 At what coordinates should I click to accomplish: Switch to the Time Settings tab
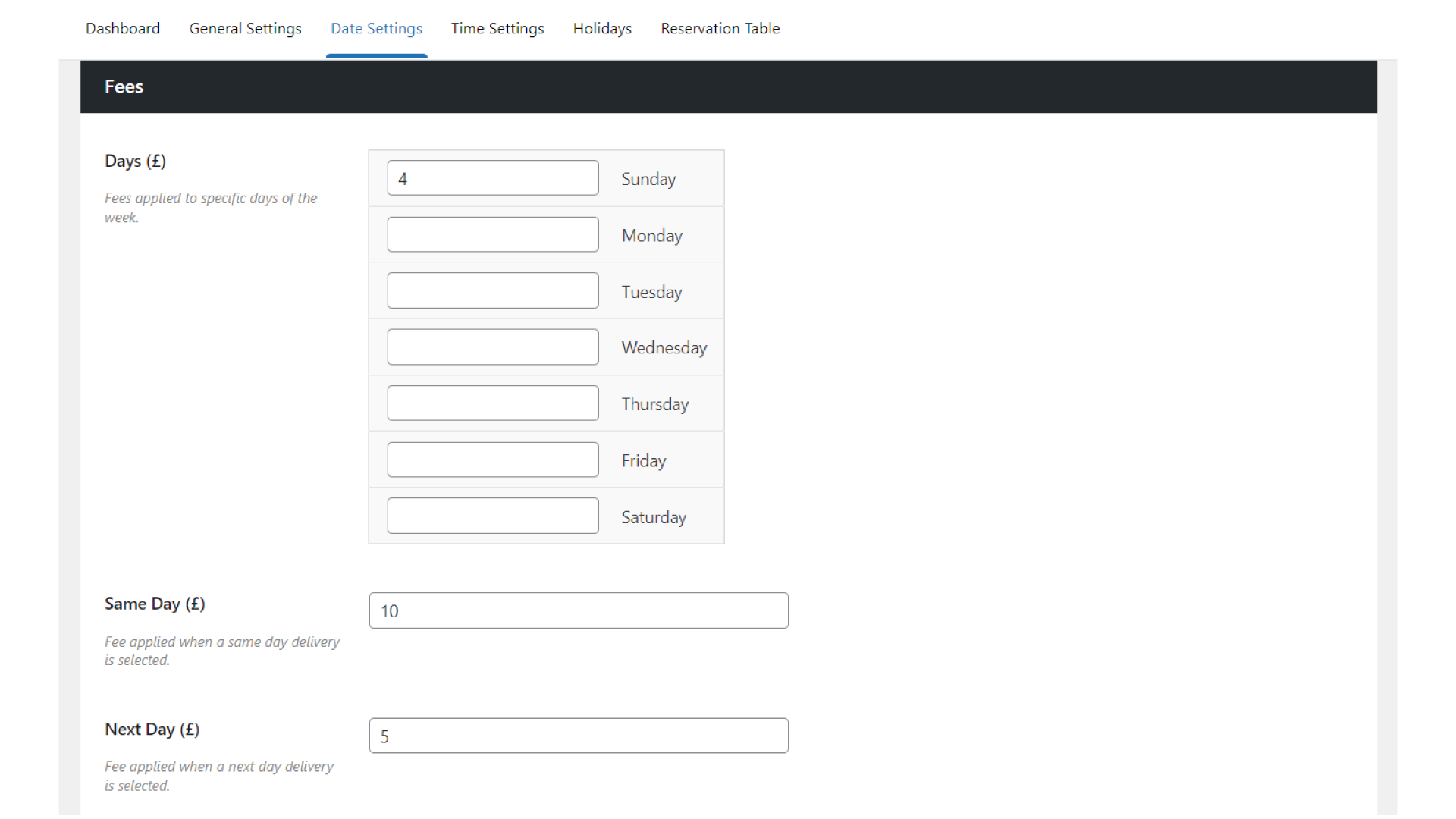(x=497, y=28)
